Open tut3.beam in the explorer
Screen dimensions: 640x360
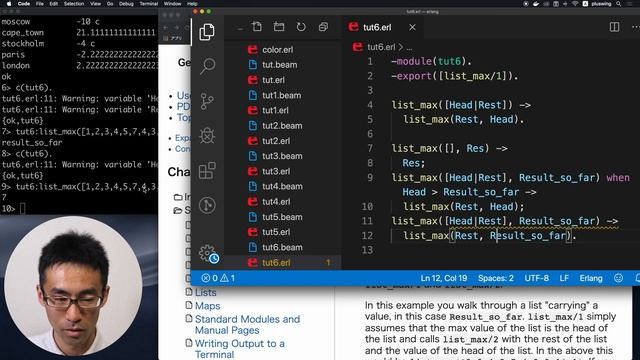282,156
